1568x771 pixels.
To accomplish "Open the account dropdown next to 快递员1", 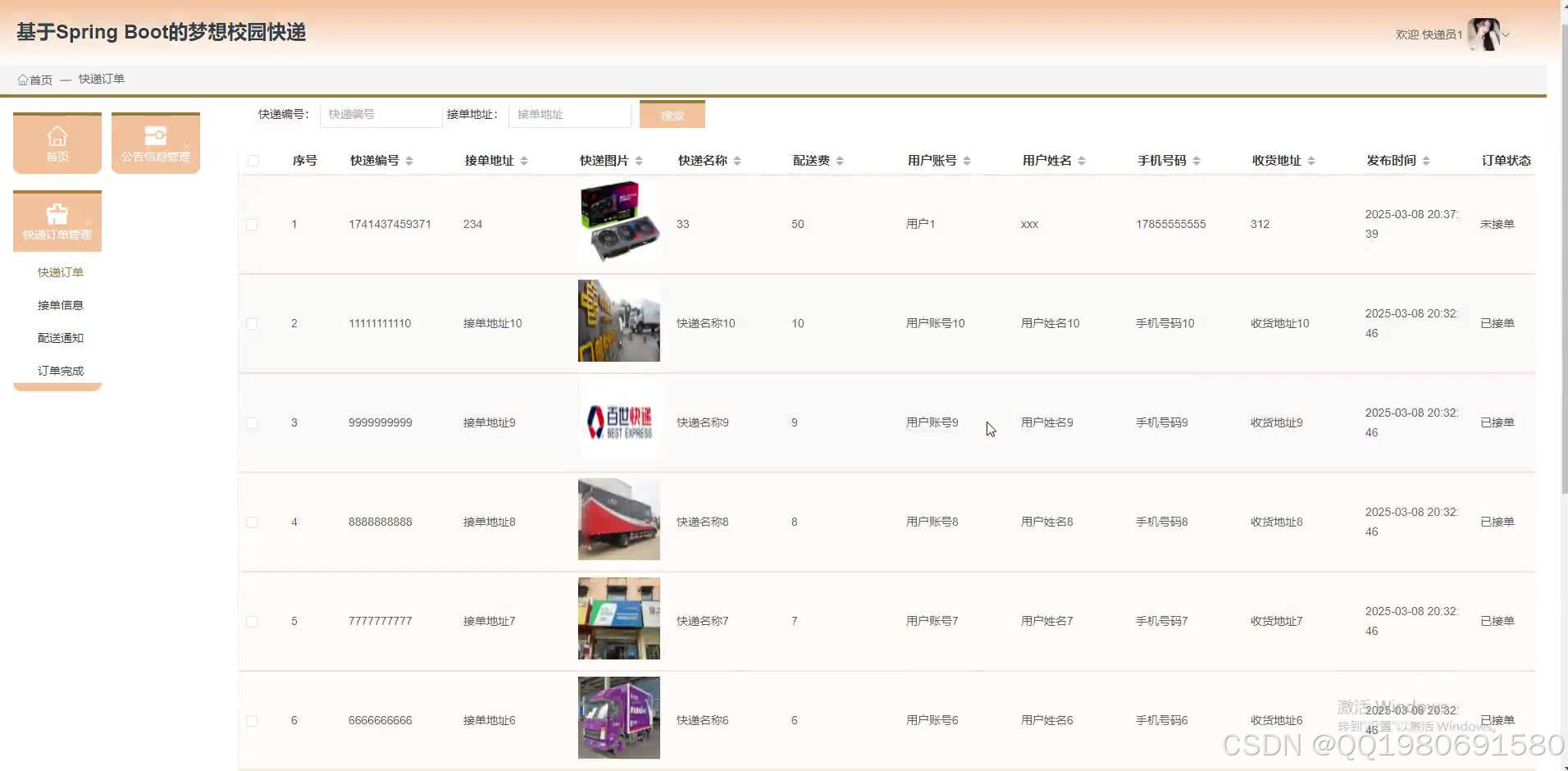I will click(x=1506, y=34).
